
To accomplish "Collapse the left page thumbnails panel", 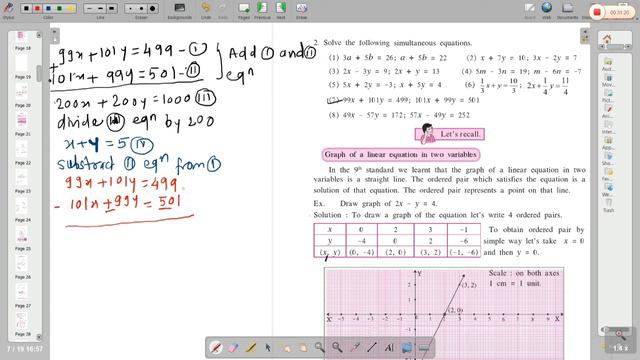I will [x=54, y=36].
